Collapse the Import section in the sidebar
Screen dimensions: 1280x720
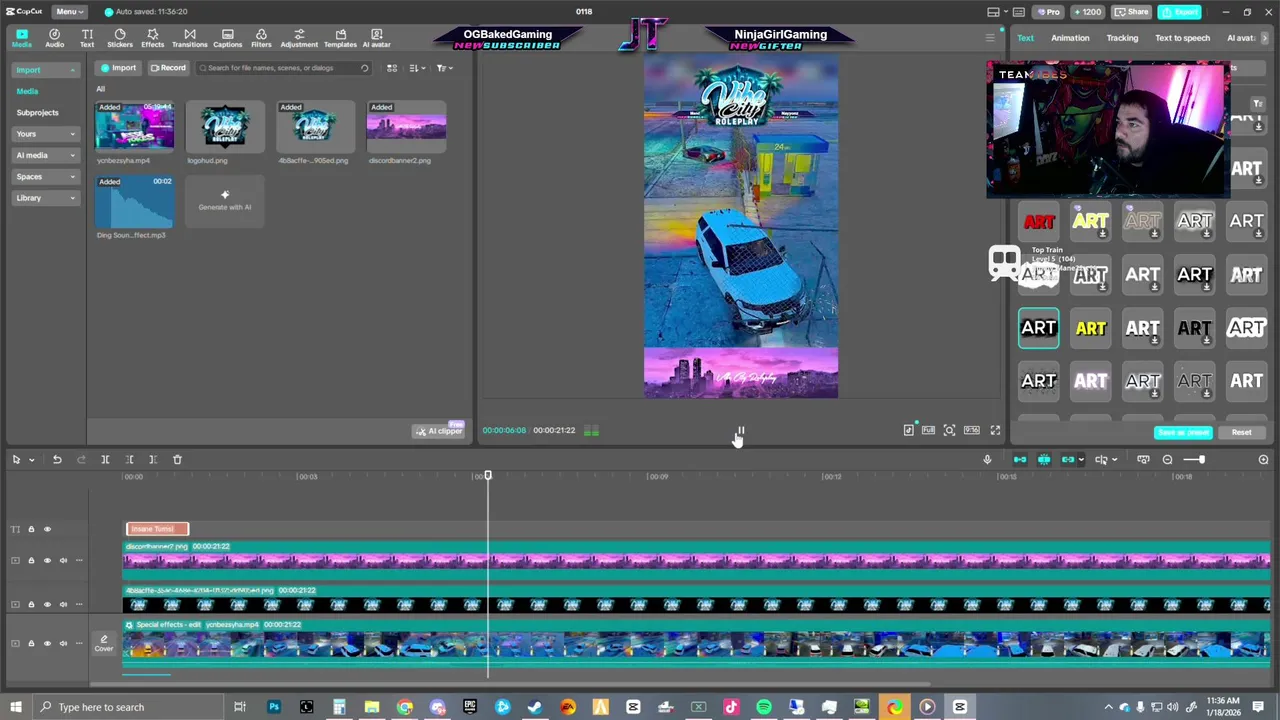tap(45, 70)
